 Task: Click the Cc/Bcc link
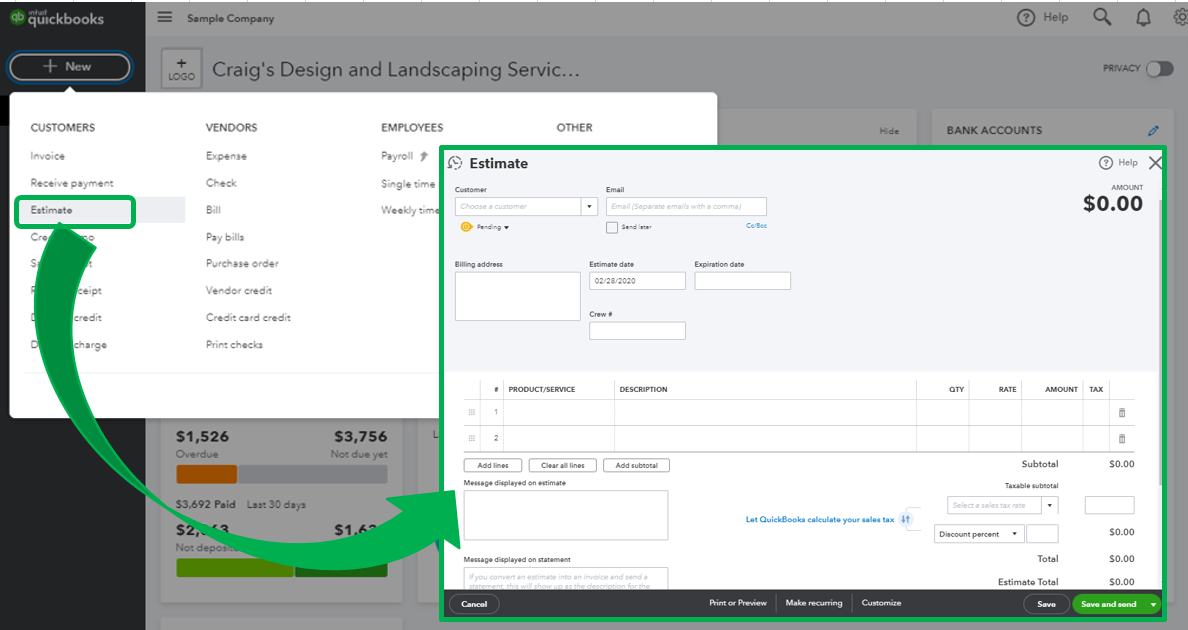point(756,226)
